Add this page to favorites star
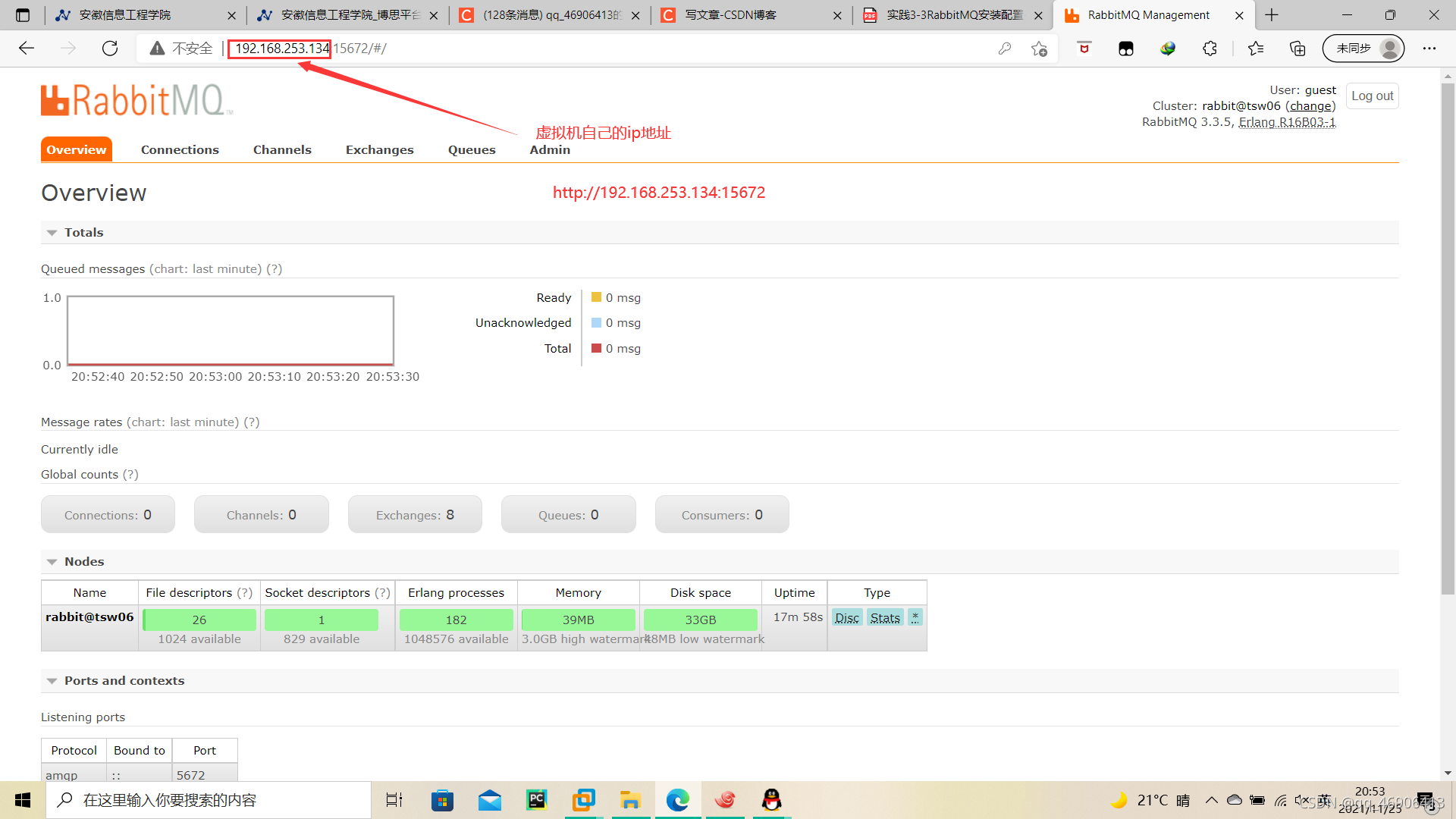1456x819 pixels. 1039,49
